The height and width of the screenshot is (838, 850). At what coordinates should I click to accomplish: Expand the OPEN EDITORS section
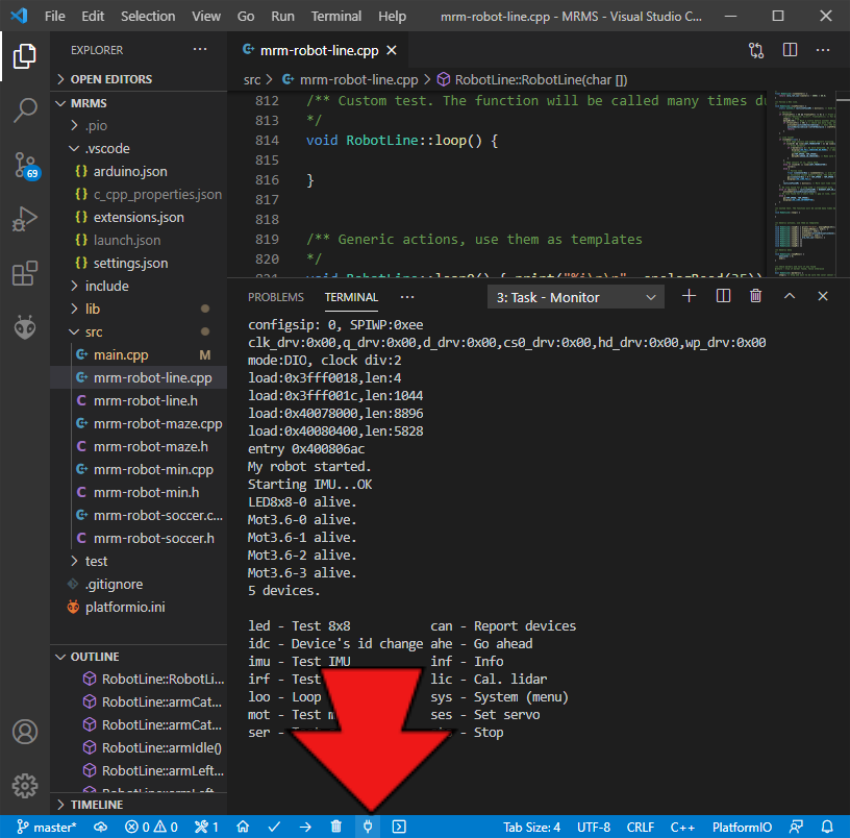pyautogui.click(x=110, y=79)
